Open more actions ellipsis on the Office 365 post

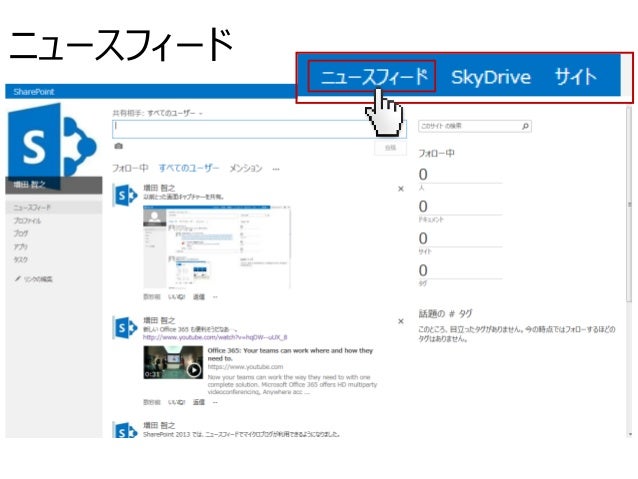tap(215, 402)
